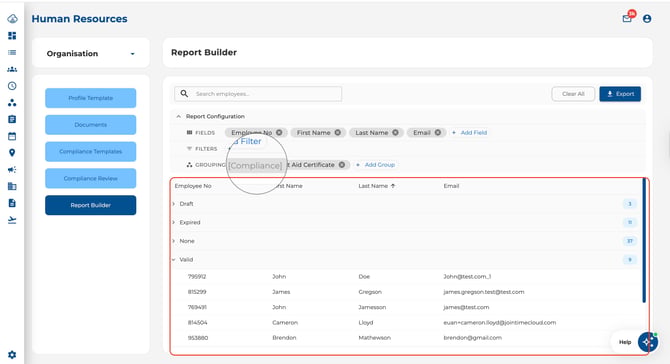Image resolution: width=670 pixels, height=364 pixels.
Task: Open the calendar icon in sidebar
Action: click(x=12, y=136)
